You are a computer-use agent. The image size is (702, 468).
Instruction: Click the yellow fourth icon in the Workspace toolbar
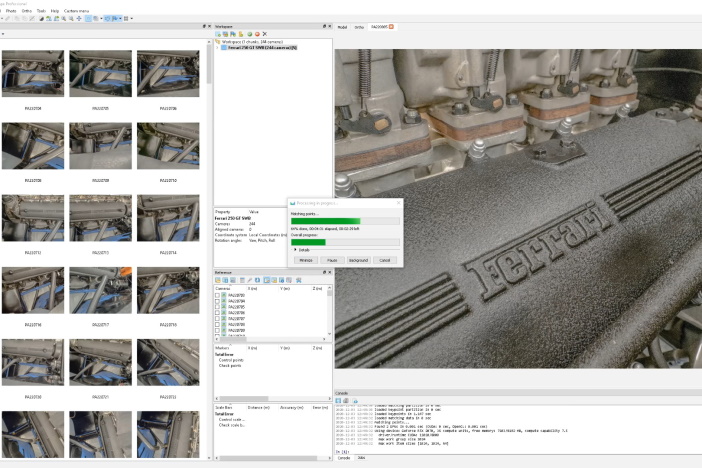click(x=241, y=34)
